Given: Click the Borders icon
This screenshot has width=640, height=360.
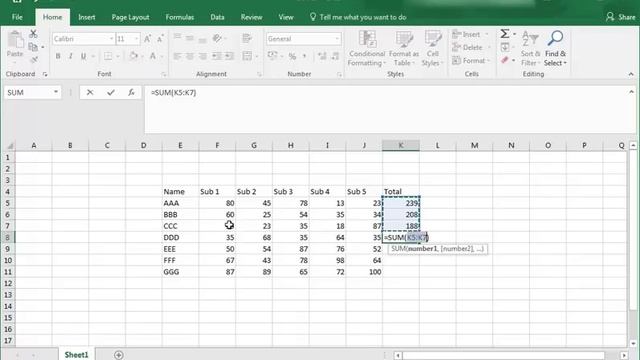Looking at the screenshot, I should coord(108,56).
